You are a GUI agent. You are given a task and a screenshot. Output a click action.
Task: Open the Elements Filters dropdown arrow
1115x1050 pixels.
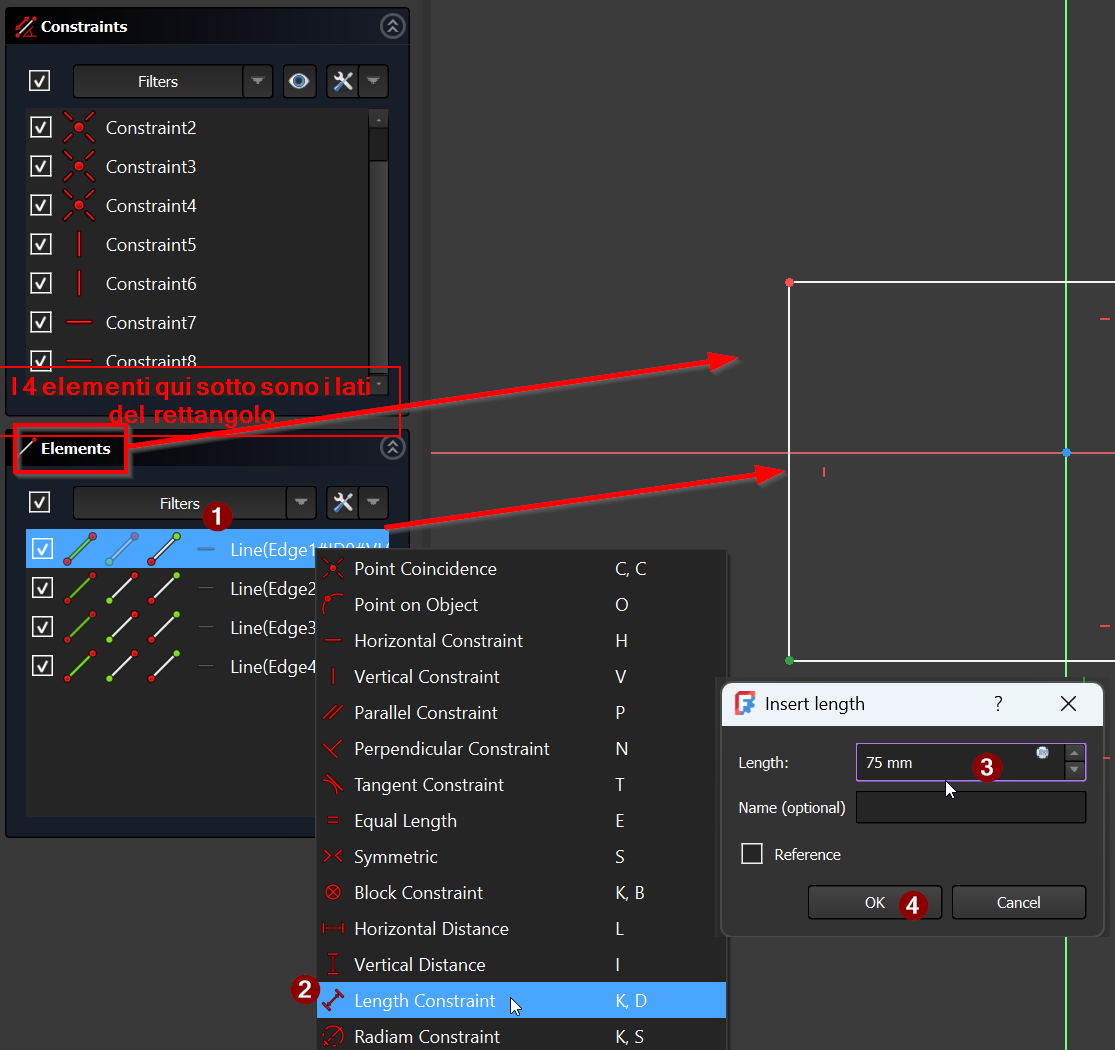pos(300,503)
